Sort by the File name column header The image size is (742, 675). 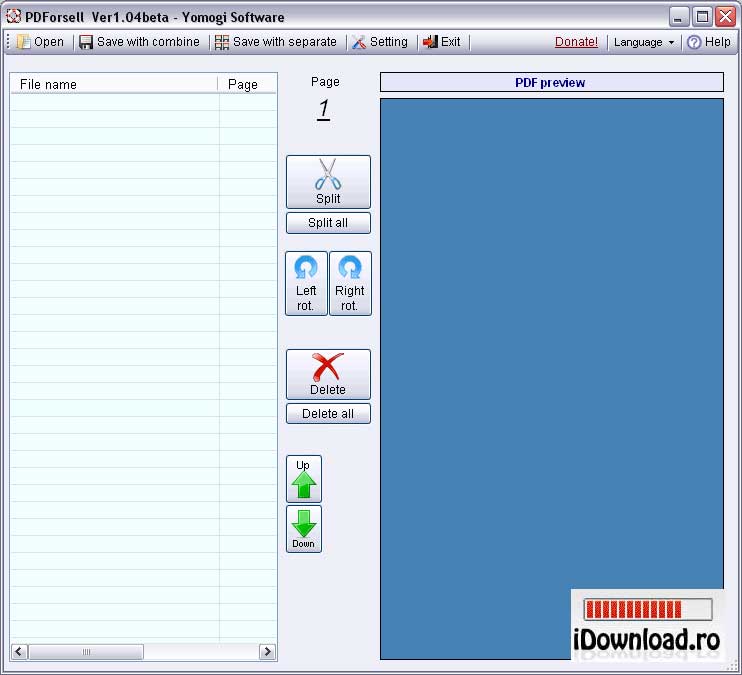click(x=114, y=84)
